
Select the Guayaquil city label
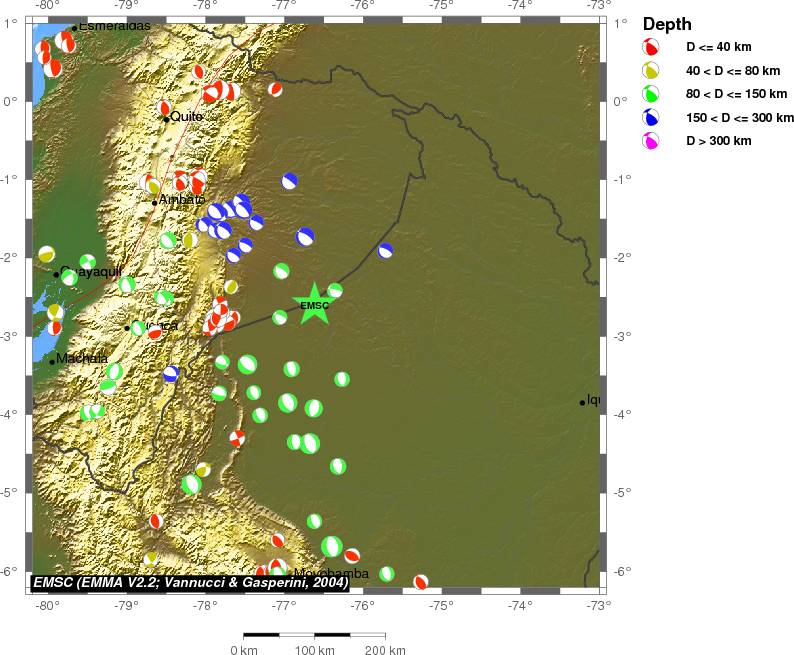[x=91, y=271]
